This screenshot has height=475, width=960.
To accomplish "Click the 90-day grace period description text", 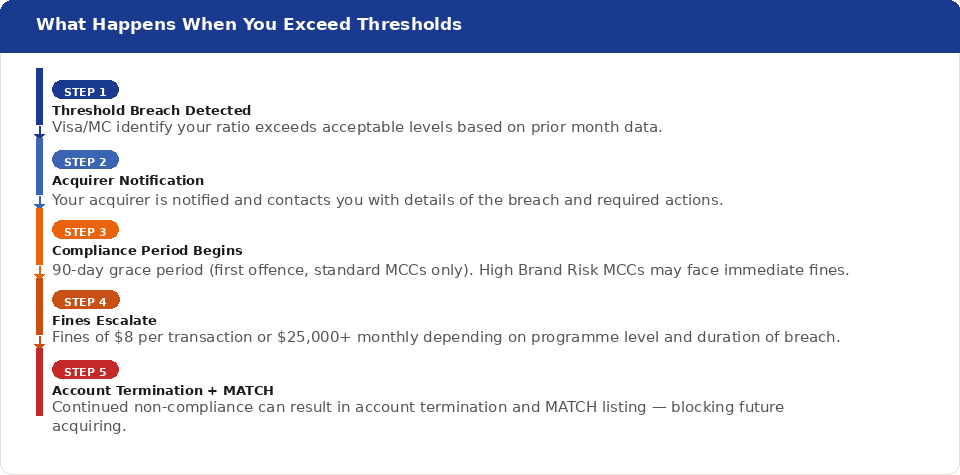I will click(x=451, y=270).
